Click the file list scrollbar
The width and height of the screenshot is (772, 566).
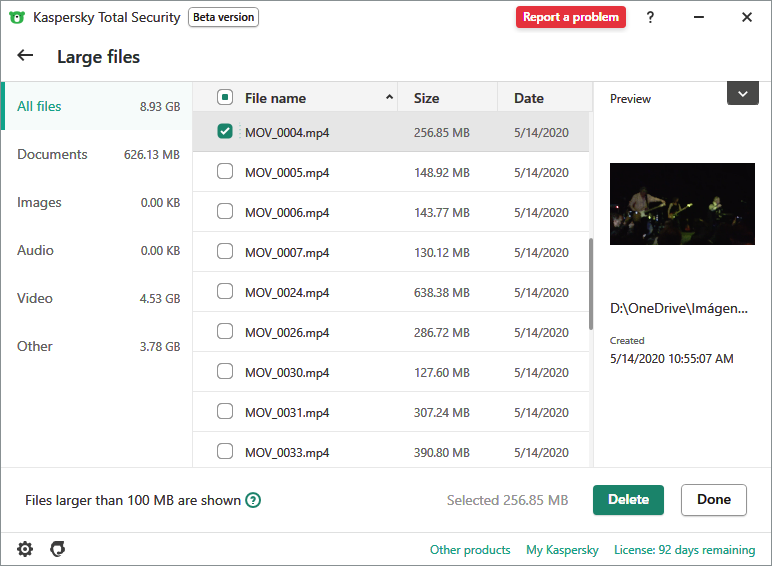[x=590, y=285]
